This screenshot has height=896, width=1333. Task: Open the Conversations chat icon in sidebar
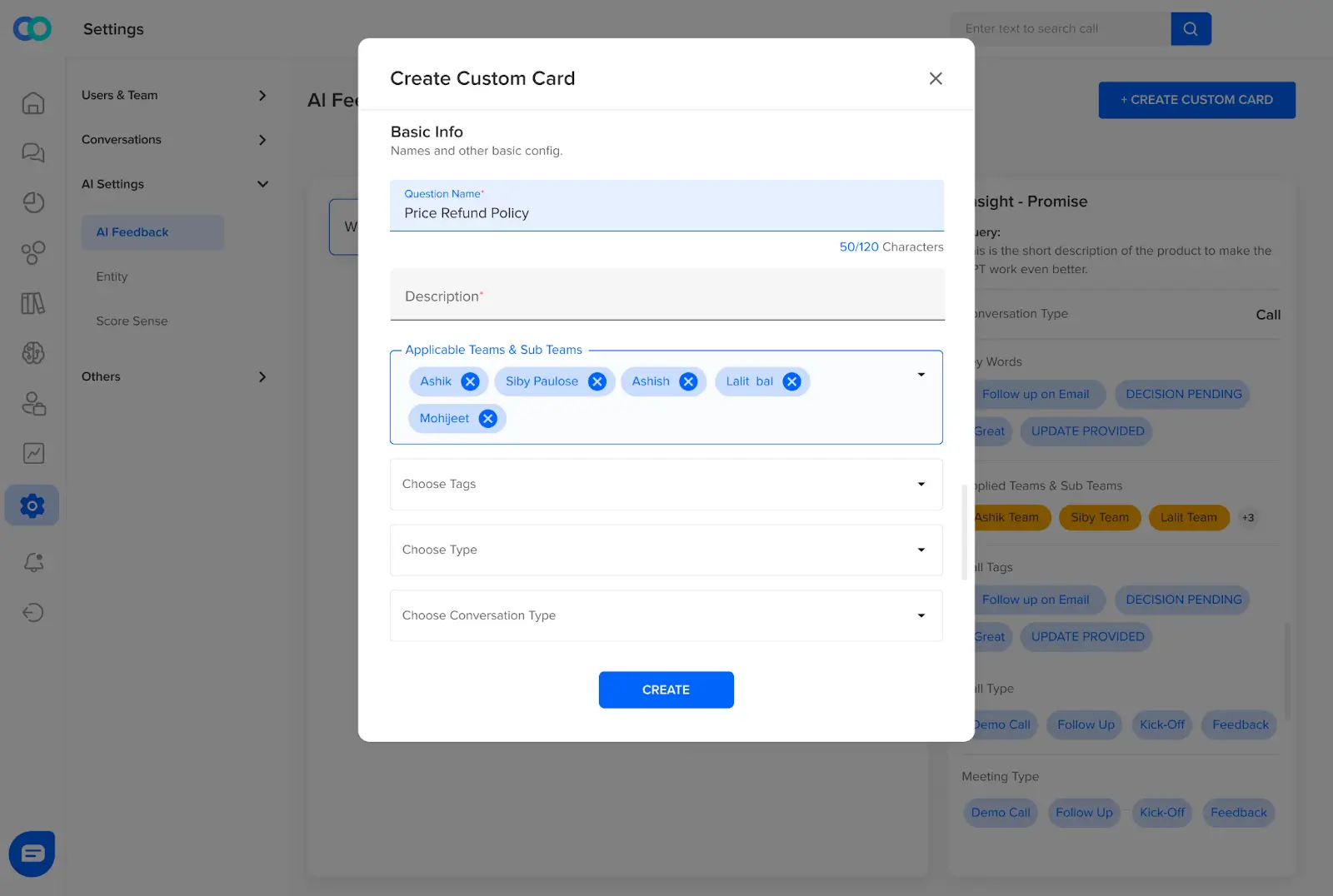pyautogui.click(x=32, y=152)
